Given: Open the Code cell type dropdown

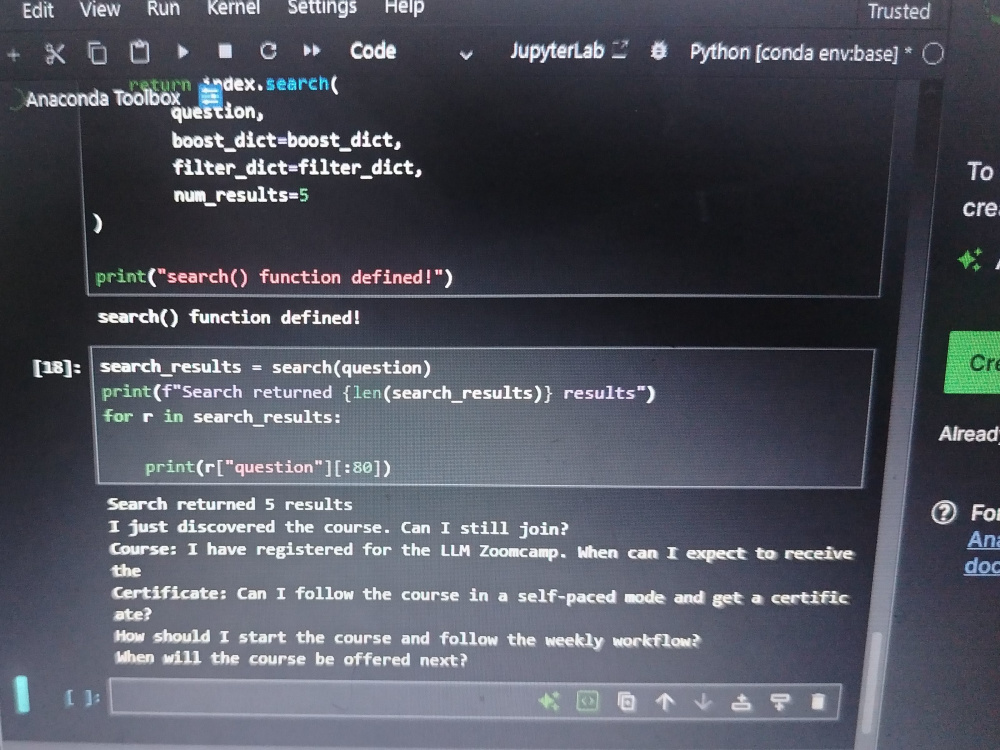Looking at the screenshot, I should 411,52.
